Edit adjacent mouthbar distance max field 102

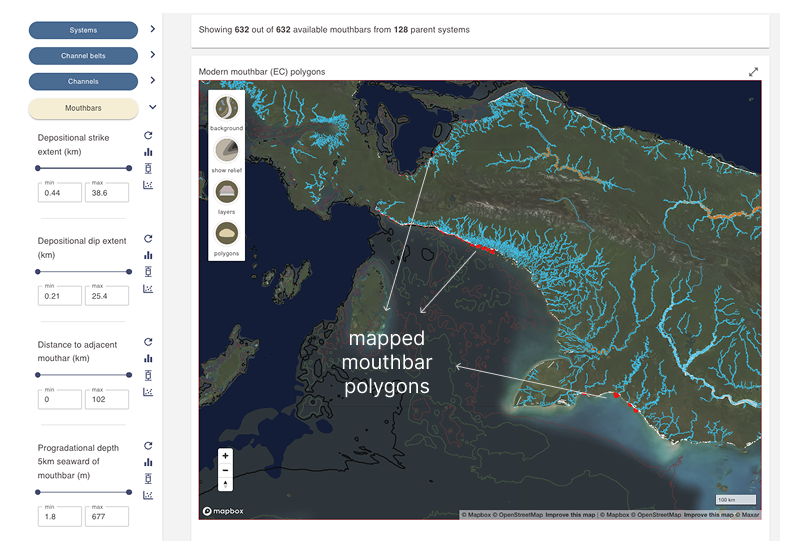(107, 399)
